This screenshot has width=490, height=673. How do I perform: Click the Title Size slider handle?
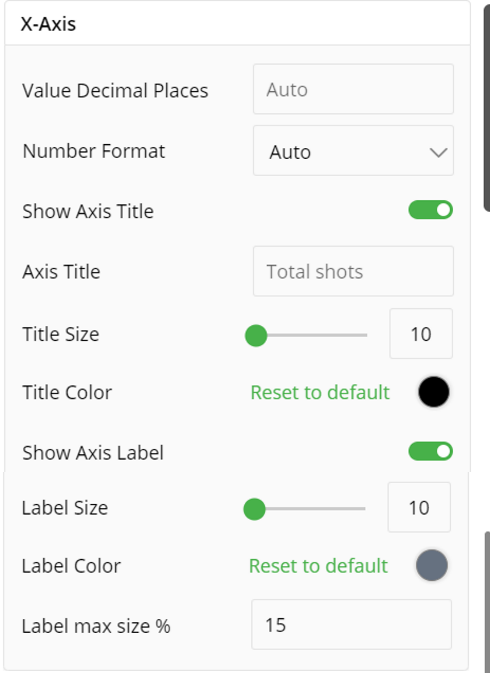coord(256,335)
